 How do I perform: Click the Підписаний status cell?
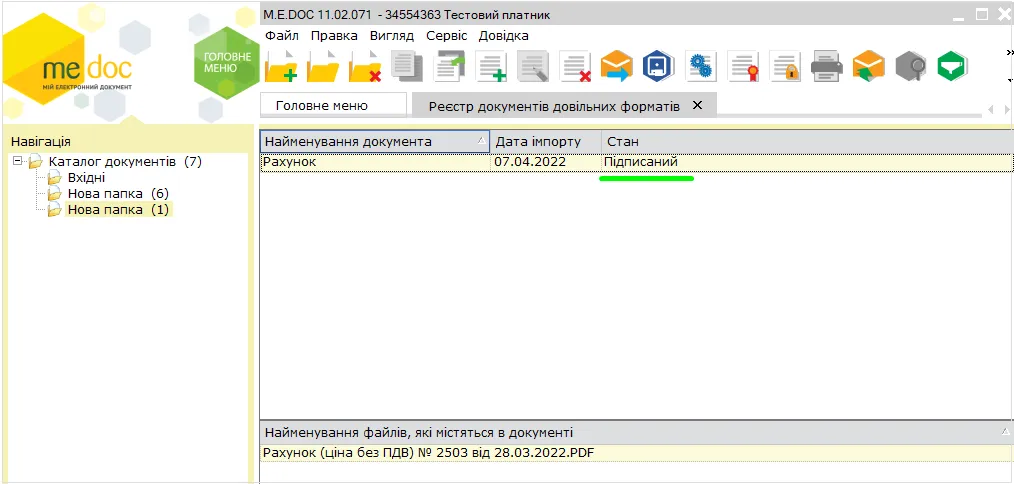pyautogui.click(x=641, y=162)
